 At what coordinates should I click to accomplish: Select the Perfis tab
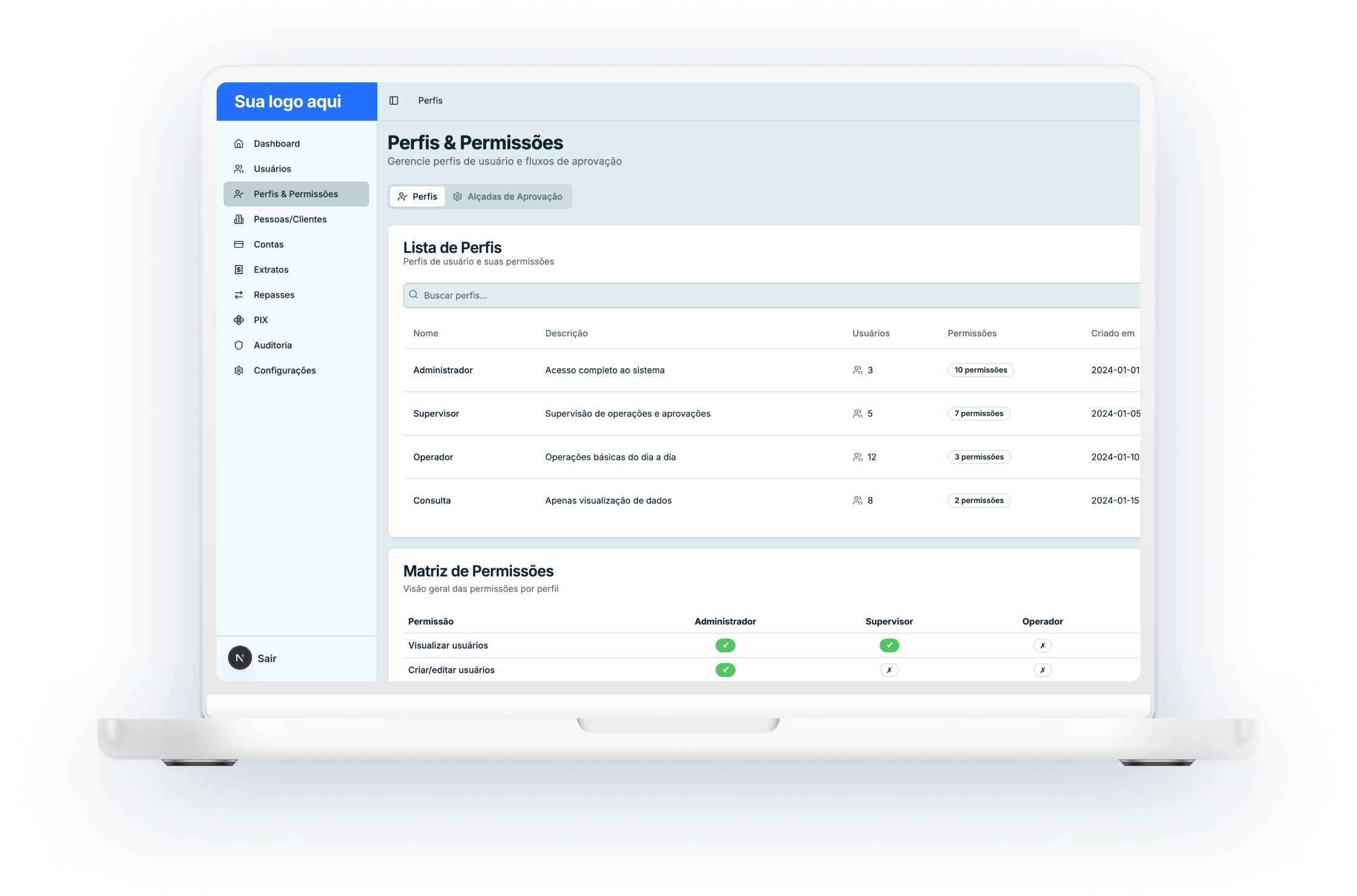click(418, 197)
